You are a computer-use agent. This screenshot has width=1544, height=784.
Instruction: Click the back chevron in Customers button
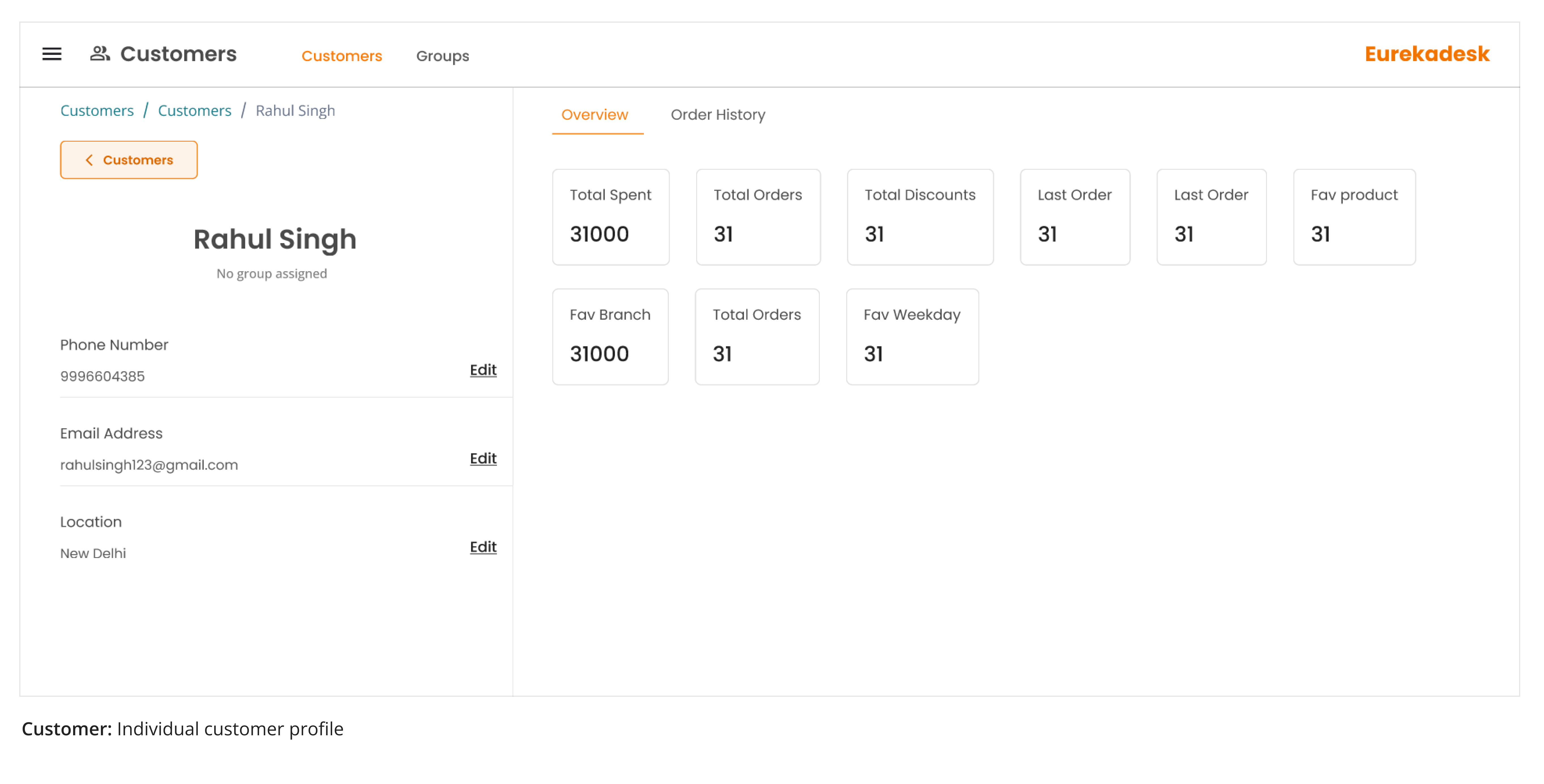click(89, 160)
